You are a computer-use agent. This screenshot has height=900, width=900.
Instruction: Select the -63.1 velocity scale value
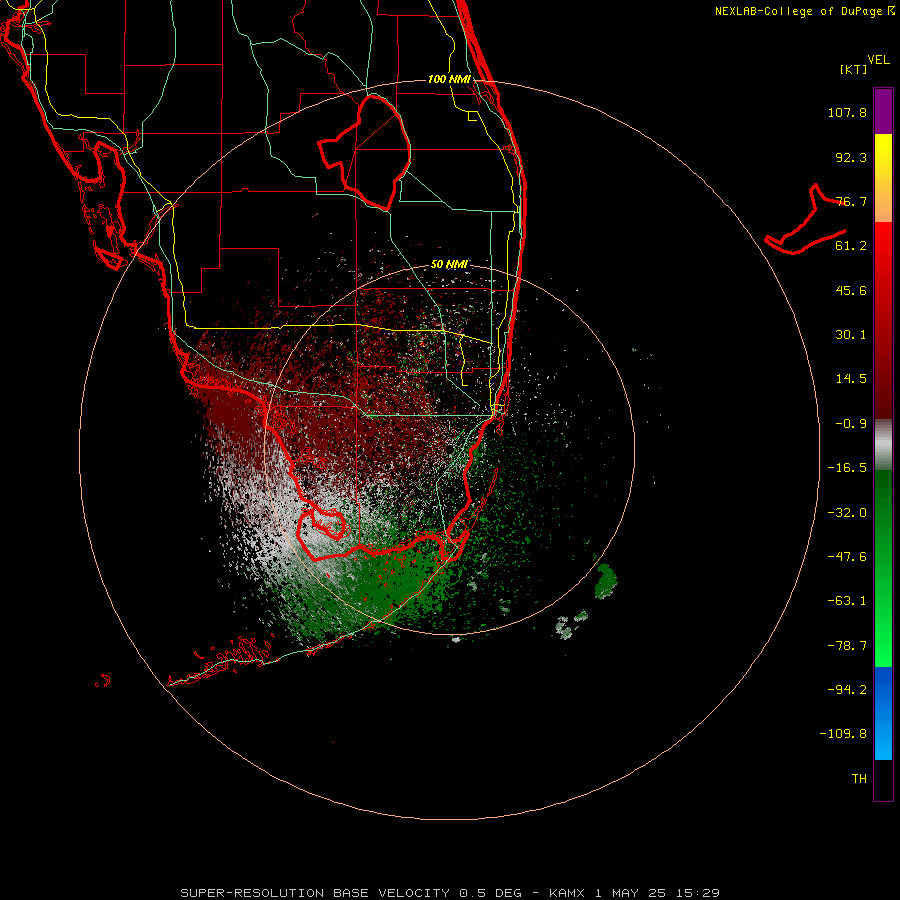pyautogui.click(x=847, y=601)
